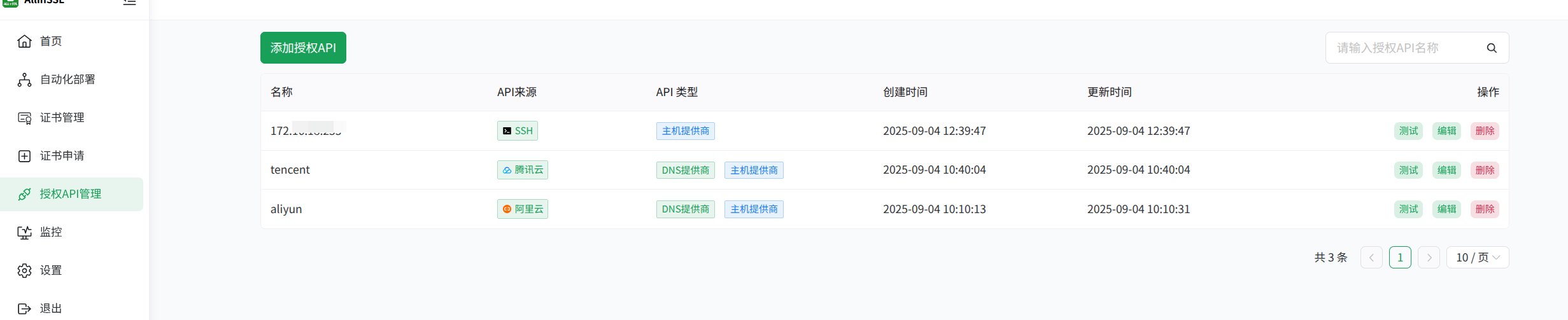Open 证书管理 in the sidebar
This screenshot has height=320, width=1568.
point(62,118)
